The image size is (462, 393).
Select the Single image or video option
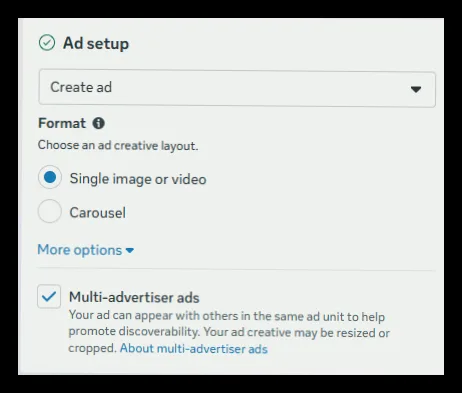click(50, 177)
